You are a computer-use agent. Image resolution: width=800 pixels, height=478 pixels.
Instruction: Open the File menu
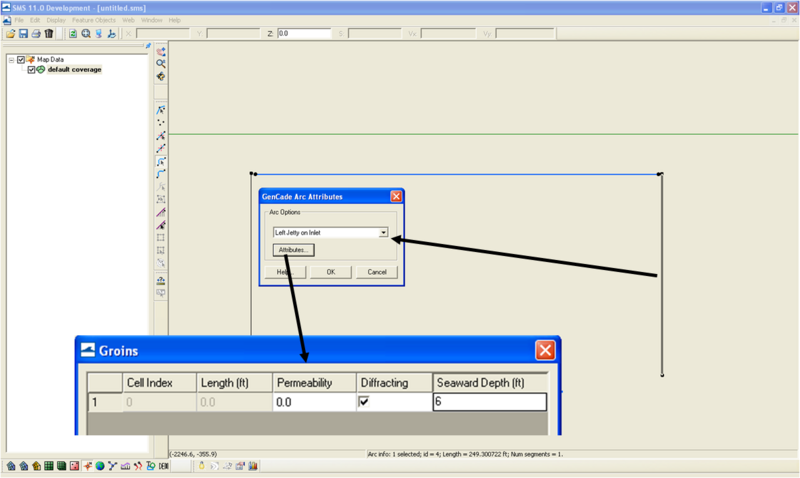pyautogui.click(x=19, y=20)
